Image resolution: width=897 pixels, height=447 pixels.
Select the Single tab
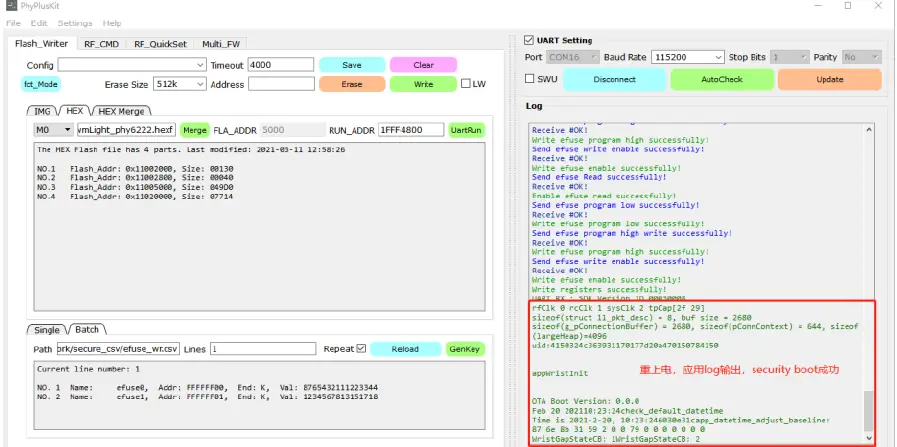[47, 330]
